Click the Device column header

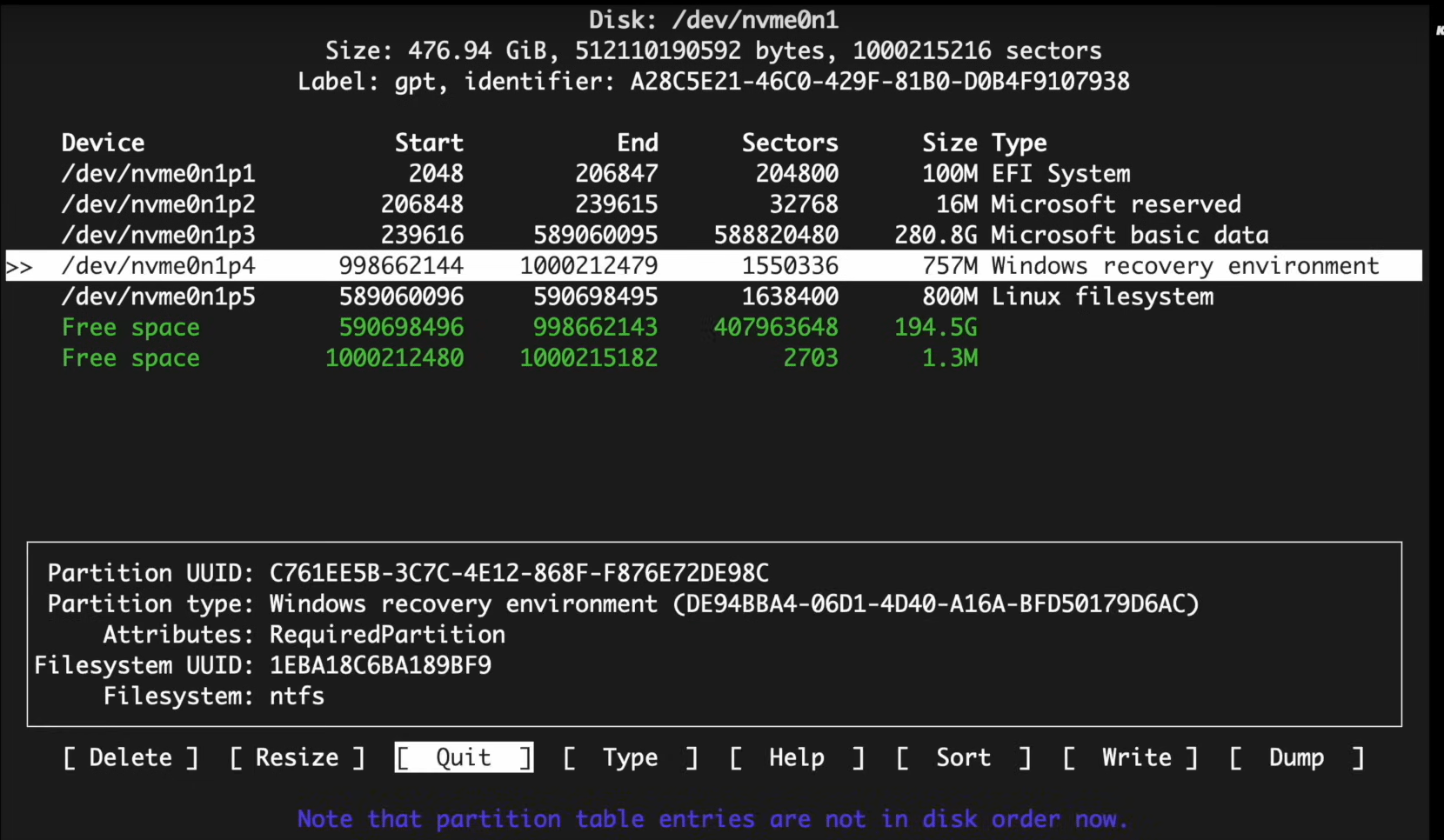[103, 143]
